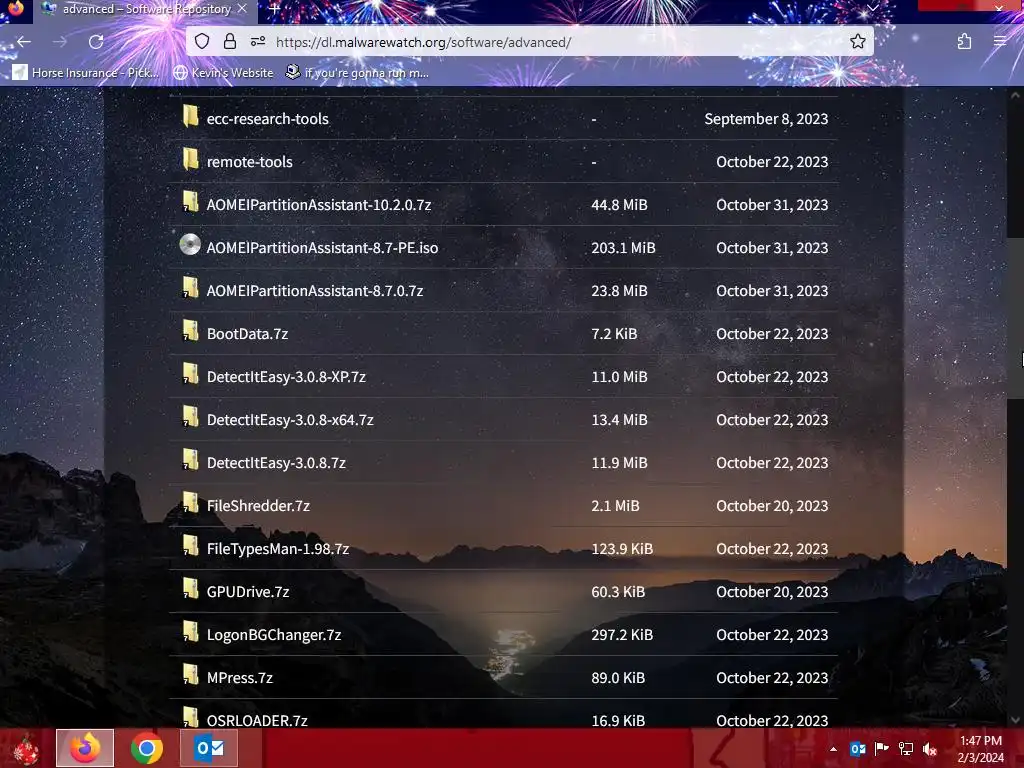Open Outlook from the taskbar
Viewport: 1024px width, 768px height.
[x=209, y=748]
